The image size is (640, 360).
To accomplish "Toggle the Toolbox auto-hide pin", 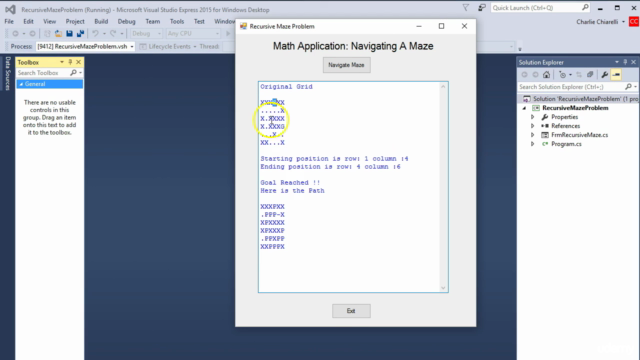I will pos(70,62).
